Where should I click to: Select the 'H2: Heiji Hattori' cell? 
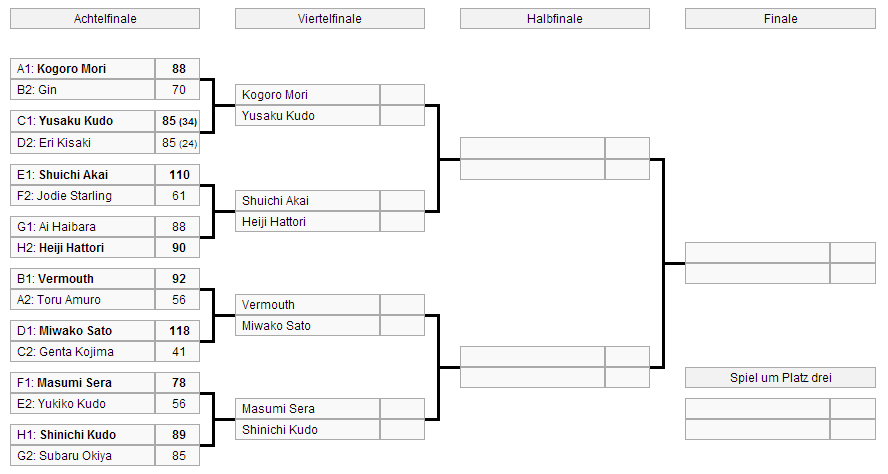coord(83,248)
